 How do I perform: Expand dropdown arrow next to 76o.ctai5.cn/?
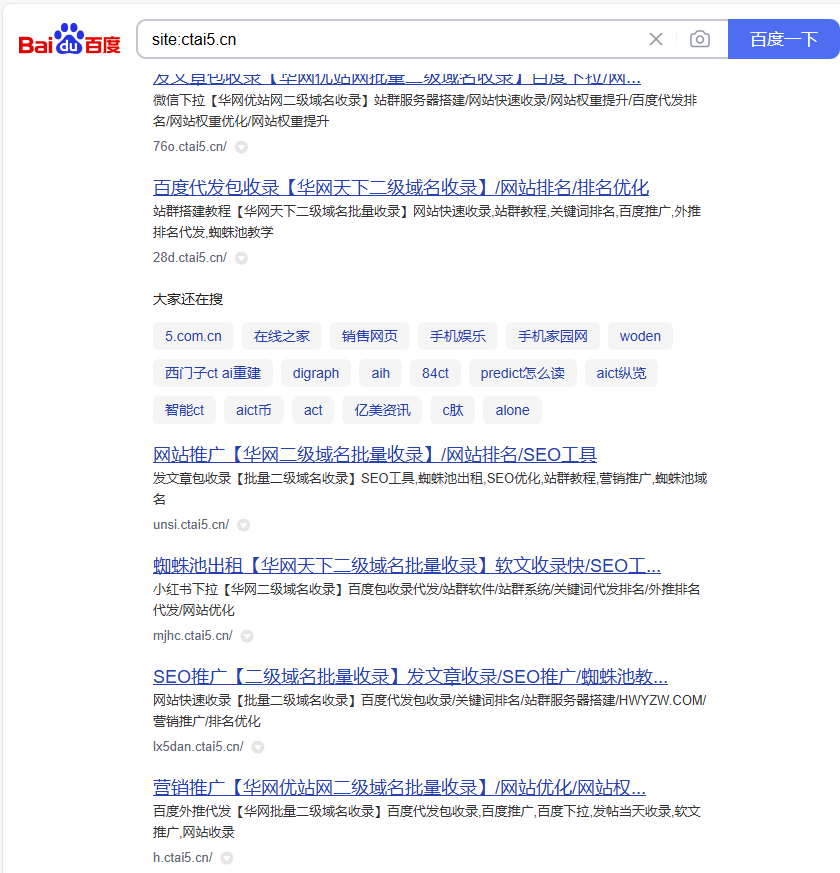tap(241, 147)
